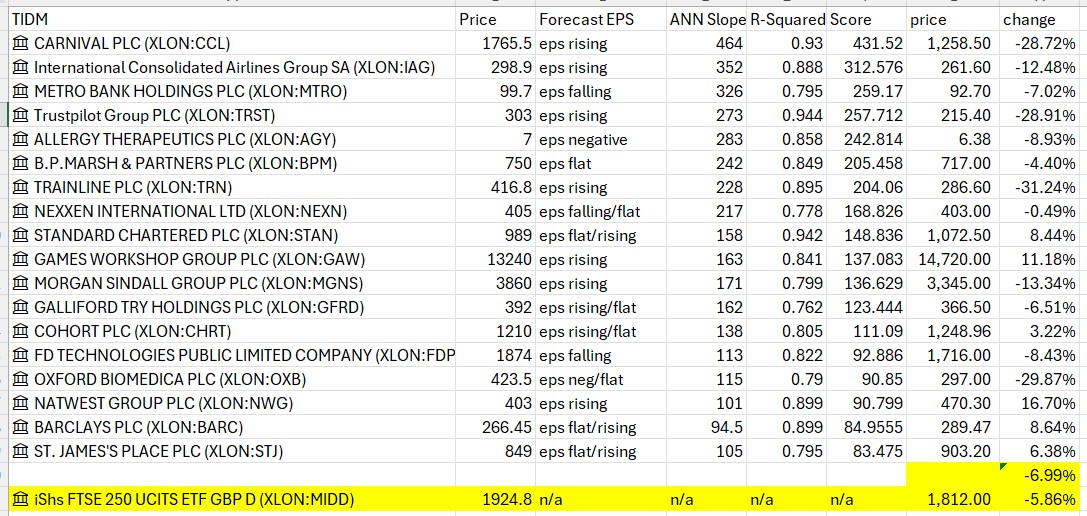Click the stock icon beside B.P.MARSH & PARTNERS
This screenshot has width=1087, height=516.
point(21,164)
